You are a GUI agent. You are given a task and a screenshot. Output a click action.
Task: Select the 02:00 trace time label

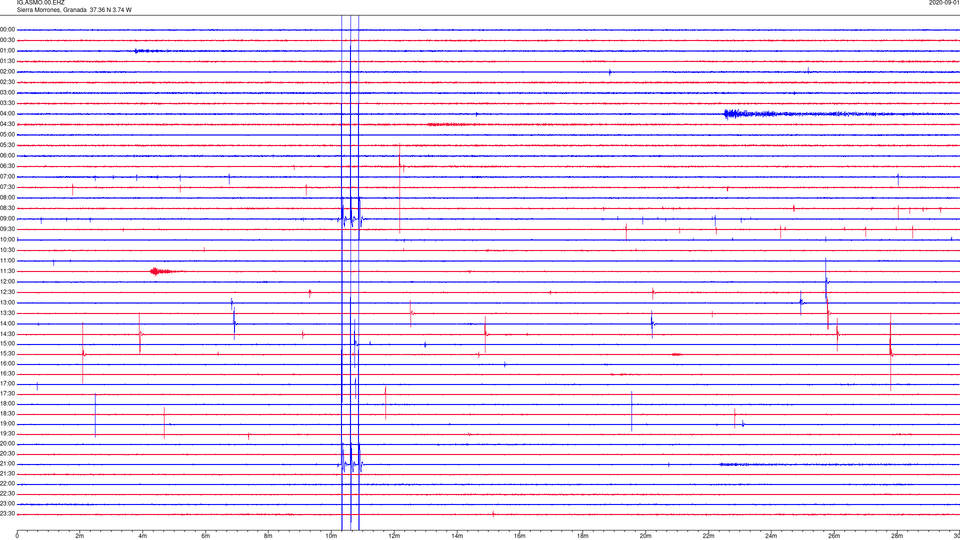(x=7, y=72)
